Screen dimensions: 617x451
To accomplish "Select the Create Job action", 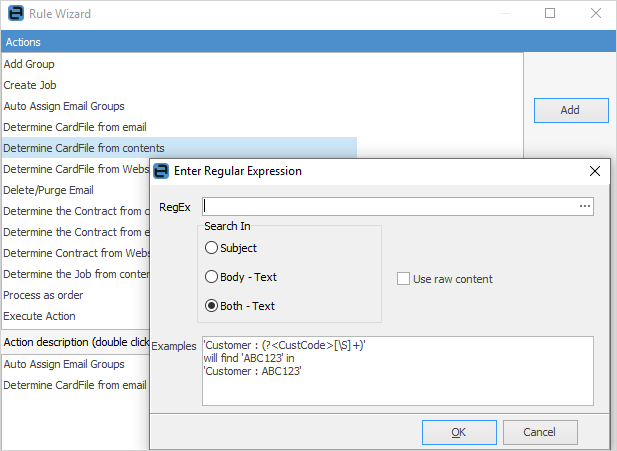I will [x=30, y=85].
